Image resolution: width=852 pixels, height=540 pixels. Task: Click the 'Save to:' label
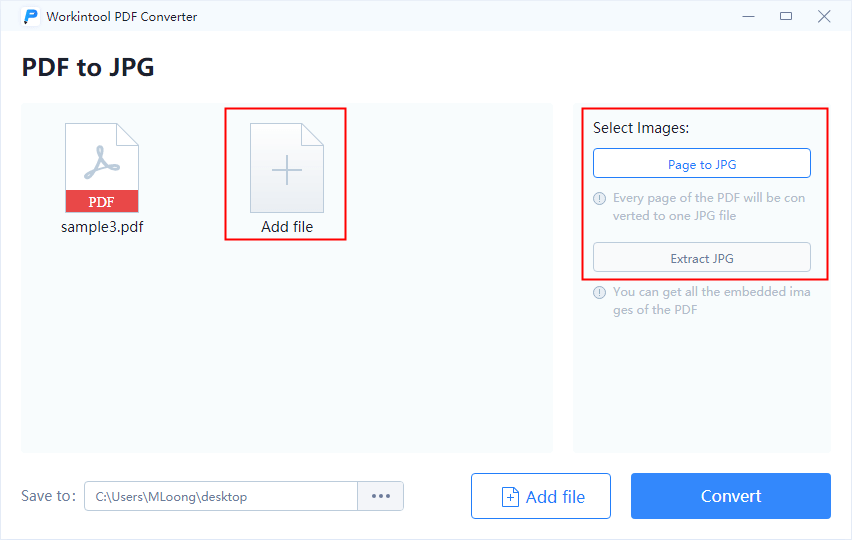(48, 496)
